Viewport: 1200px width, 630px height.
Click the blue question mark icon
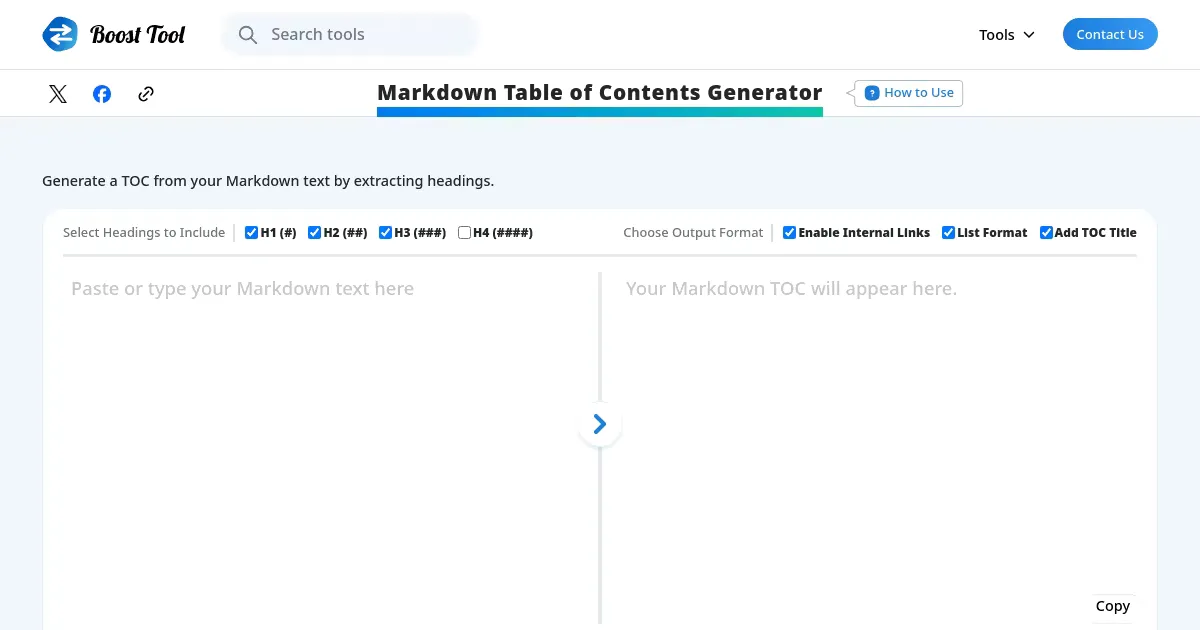coord(872,93)
